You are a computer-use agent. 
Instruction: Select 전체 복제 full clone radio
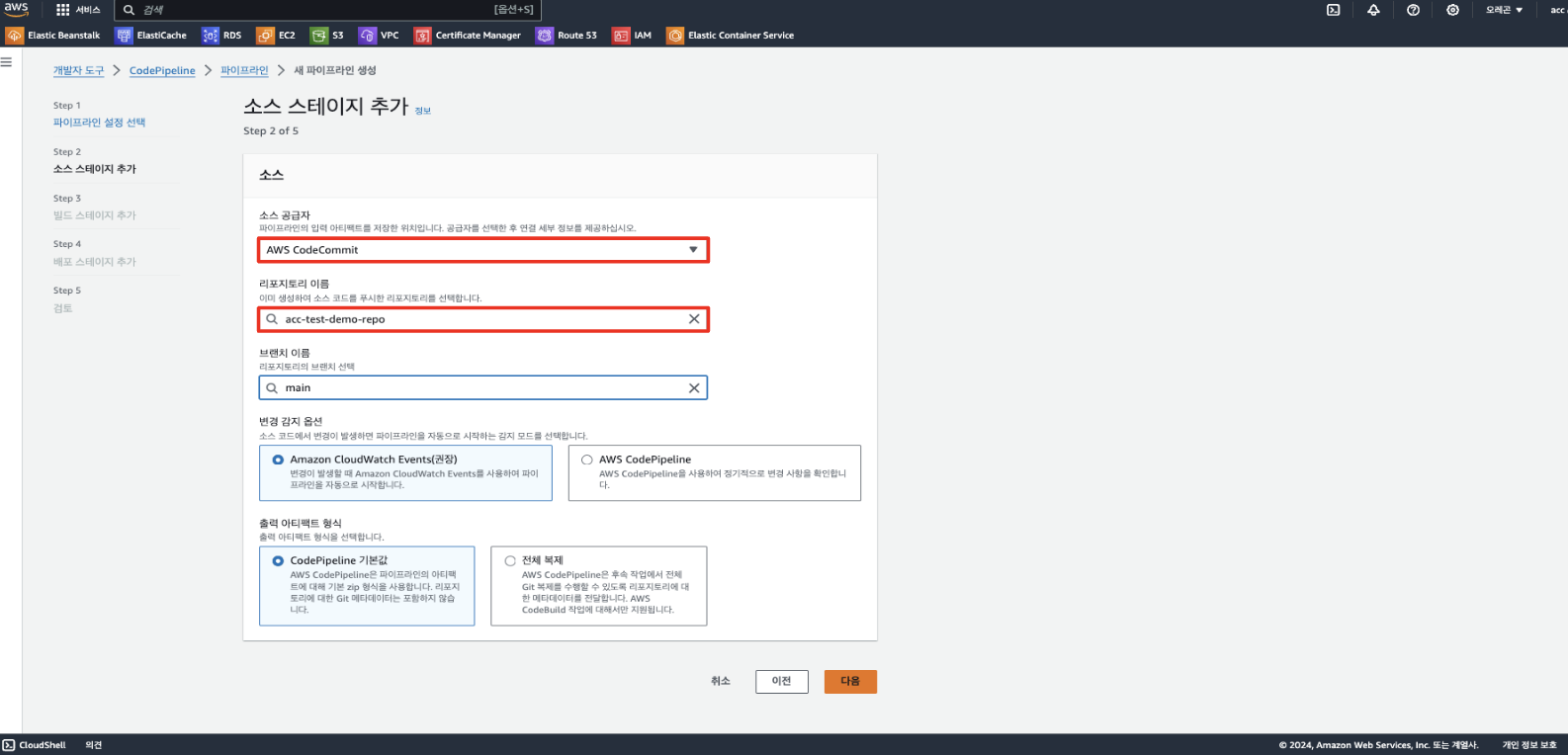pos(510,560)
